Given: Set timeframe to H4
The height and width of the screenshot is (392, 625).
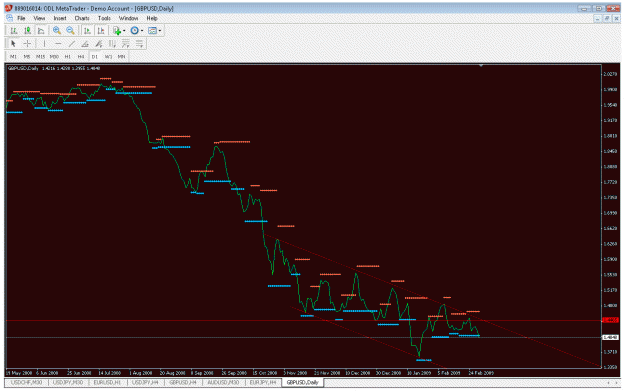Looking at the screenshot, I should point(81,57).
